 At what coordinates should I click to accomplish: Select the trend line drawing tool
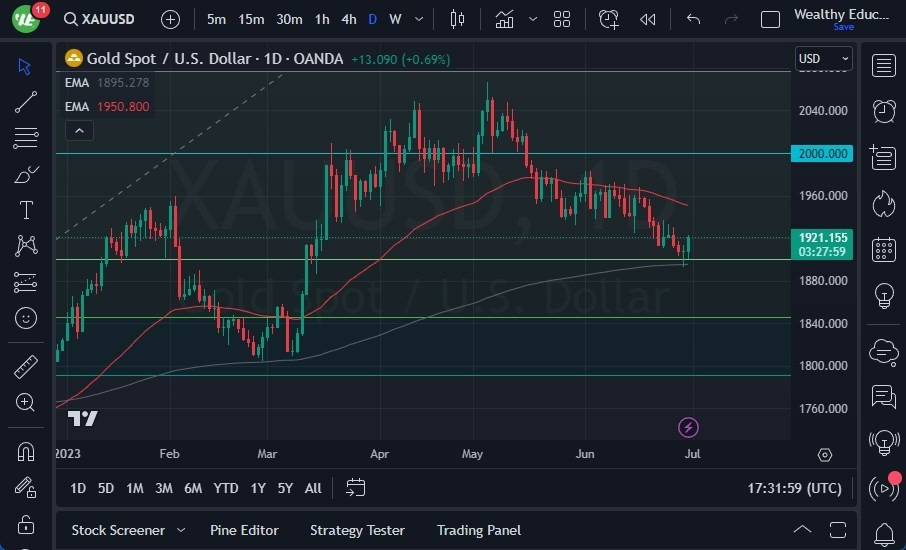click(26, 102)
